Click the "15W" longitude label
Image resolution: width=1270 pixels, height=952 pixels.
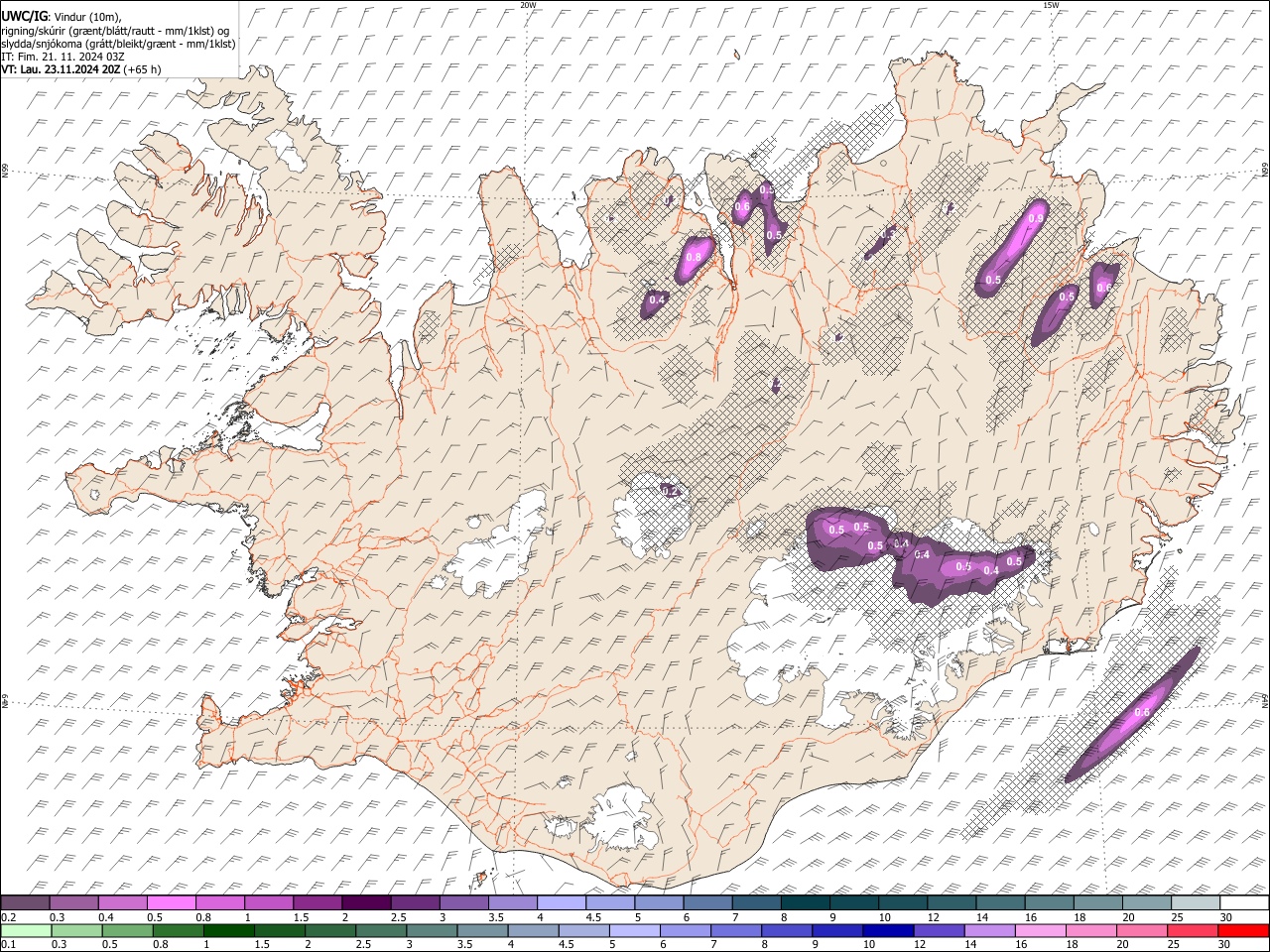[1051, 5]
